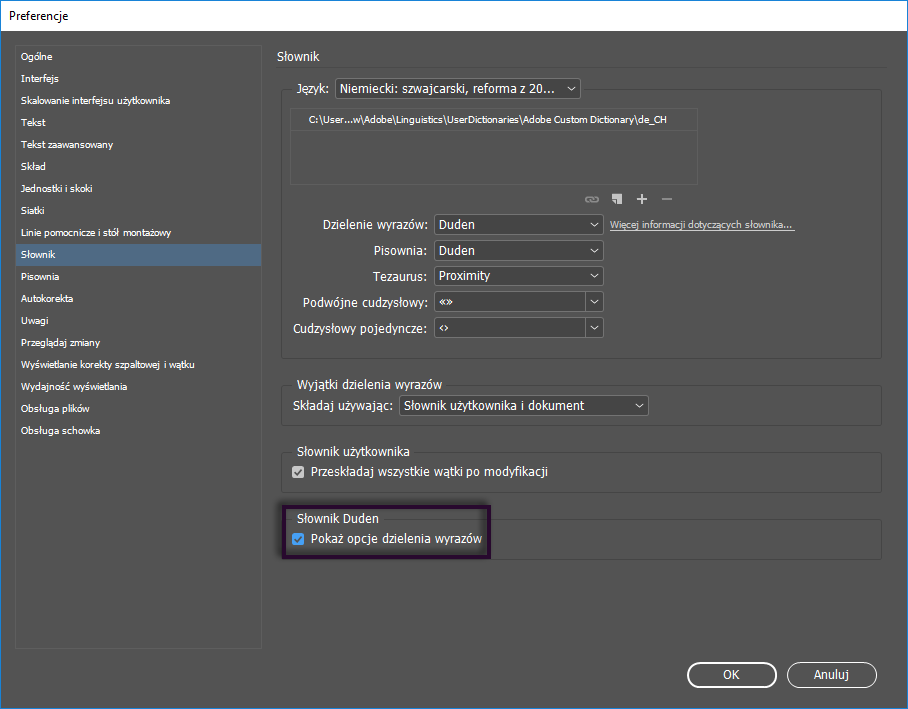The image size is (908, 709).
Task: Open Dzielenie wyrazów dropdown
Action: (x=519, y=225)
